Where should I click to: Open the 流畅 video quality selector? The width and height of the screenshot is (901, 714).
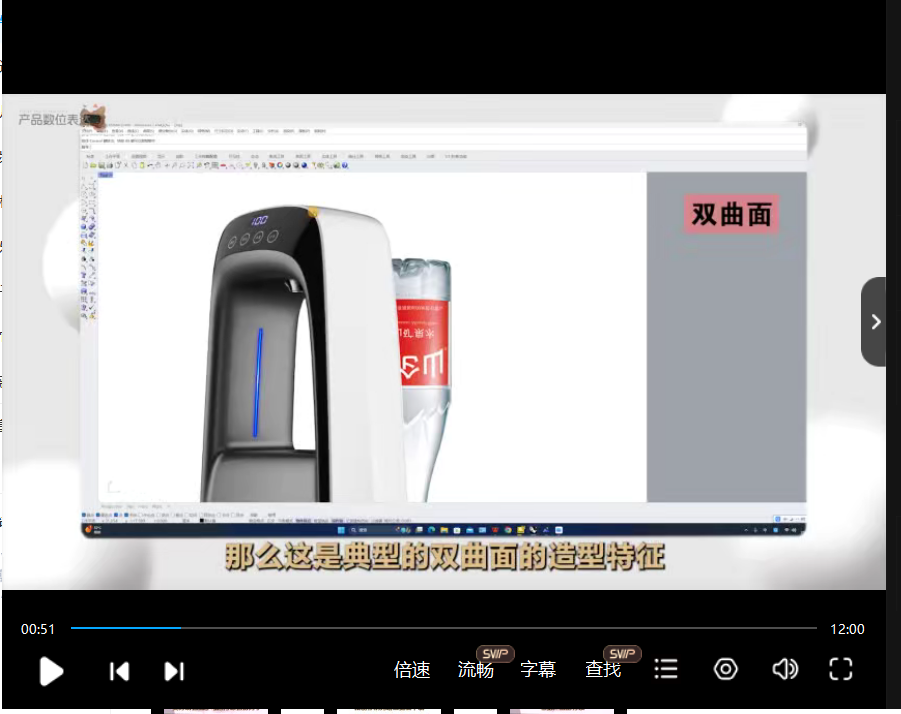[476, 670]
